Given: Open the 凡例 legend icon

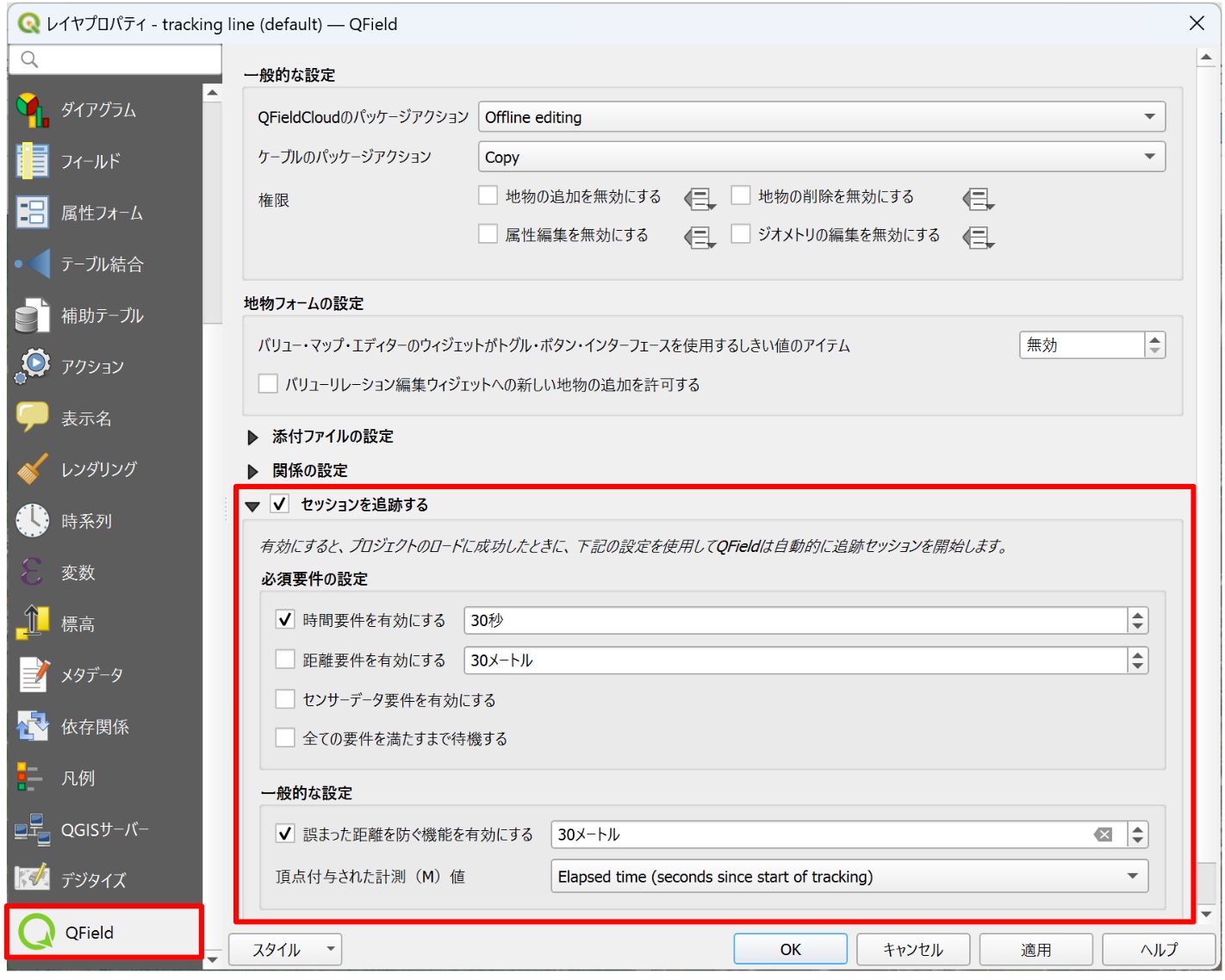Looking at the screenshot, I should point(29,778).
